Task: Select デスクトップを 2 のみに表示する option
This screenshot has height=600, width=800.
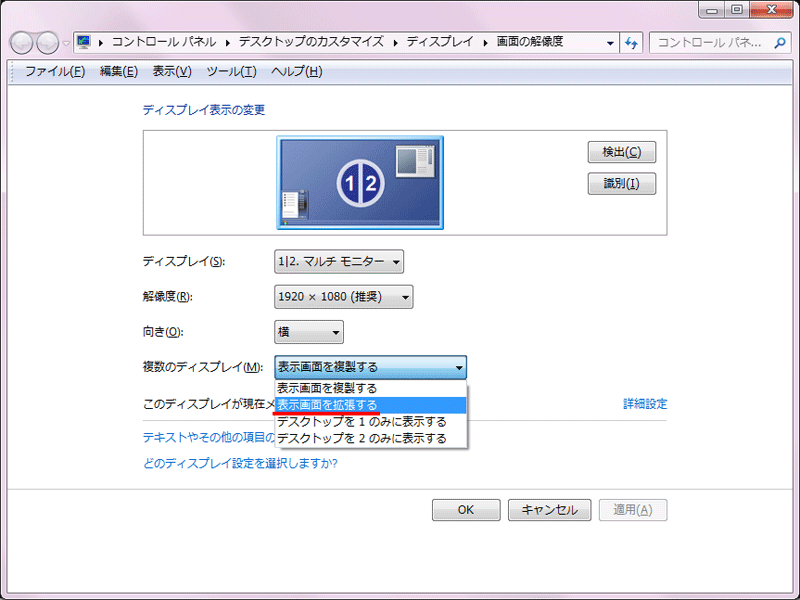Action: click(x=361, y=438)
